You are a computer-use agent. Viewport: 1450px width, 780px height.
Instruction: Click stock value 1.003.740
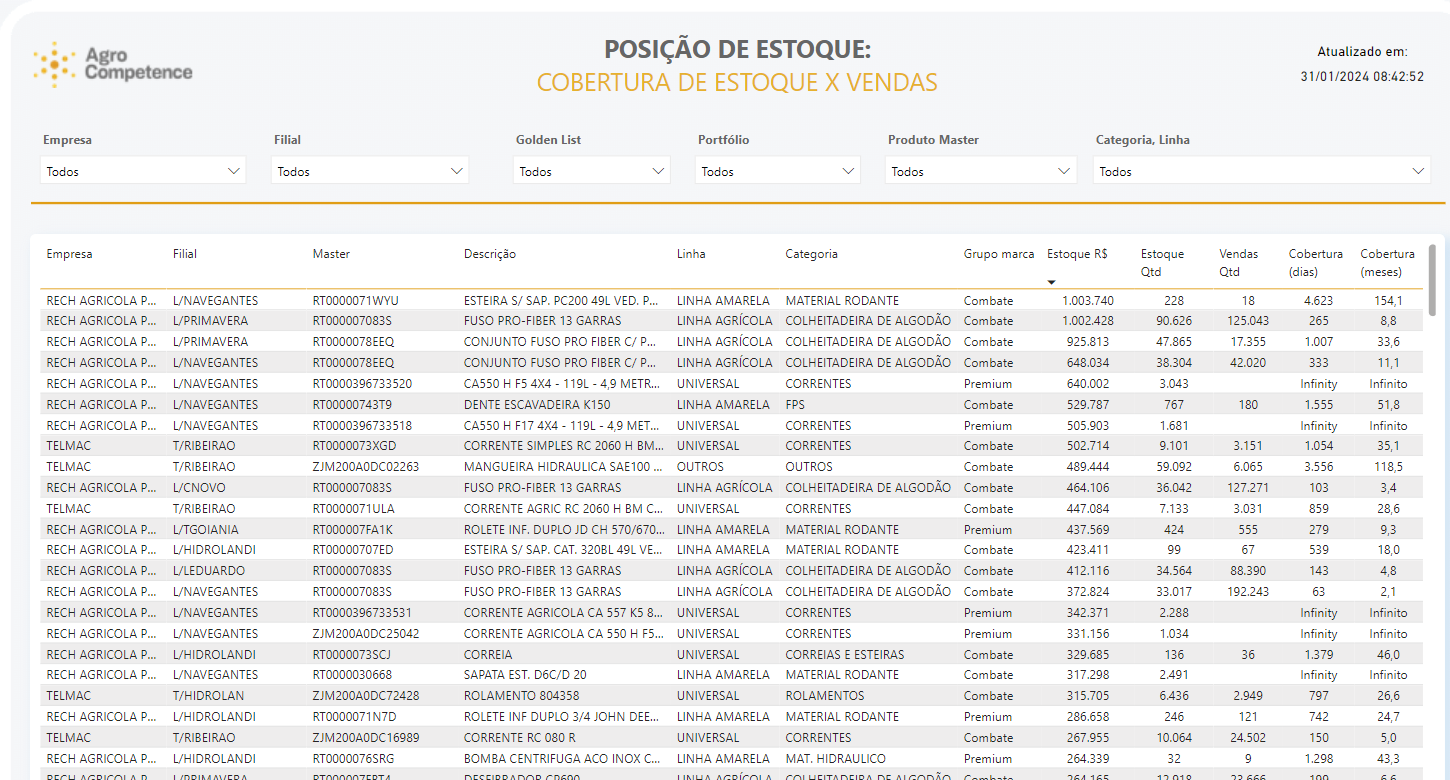pos(1088,301)
